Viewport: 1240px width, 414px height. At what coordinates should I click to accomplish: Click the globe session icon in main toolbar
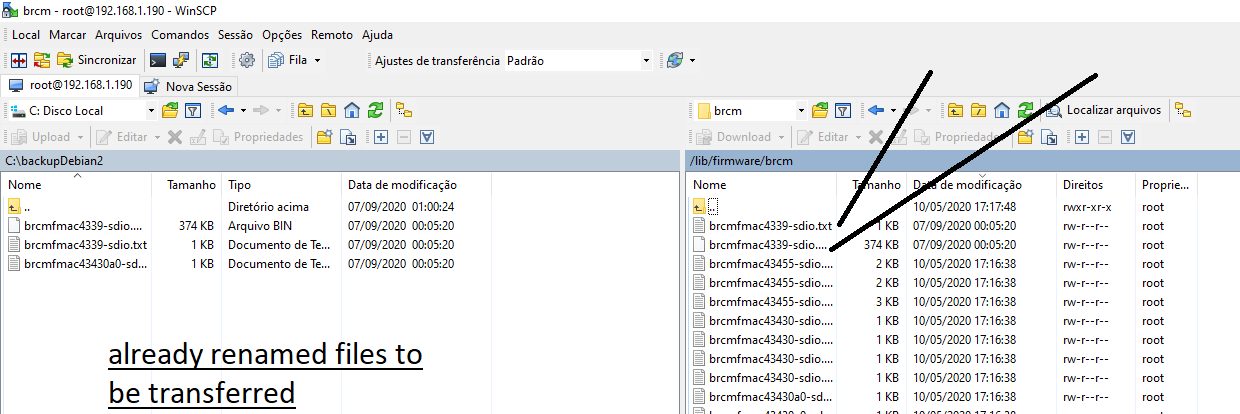(675, 60)
